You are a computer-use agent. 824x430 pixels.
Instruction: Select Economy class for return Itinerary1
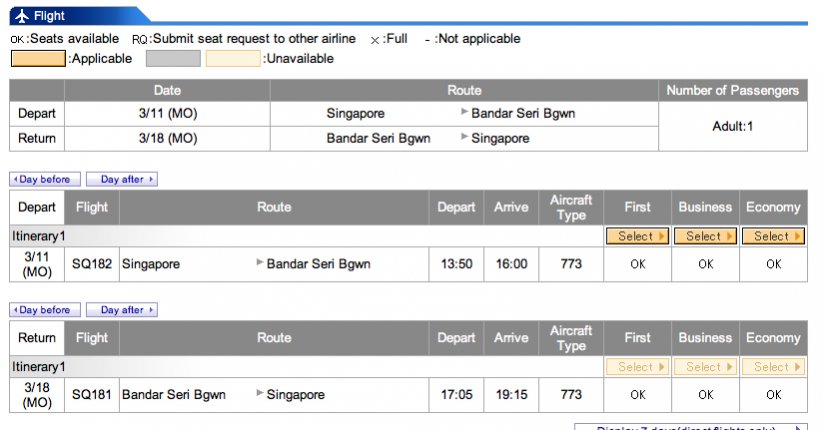click(x=773, y=367)
